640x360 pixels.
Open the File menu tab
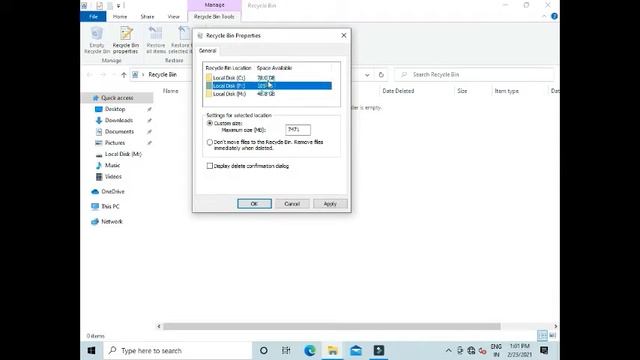click(x=93, y=17)
